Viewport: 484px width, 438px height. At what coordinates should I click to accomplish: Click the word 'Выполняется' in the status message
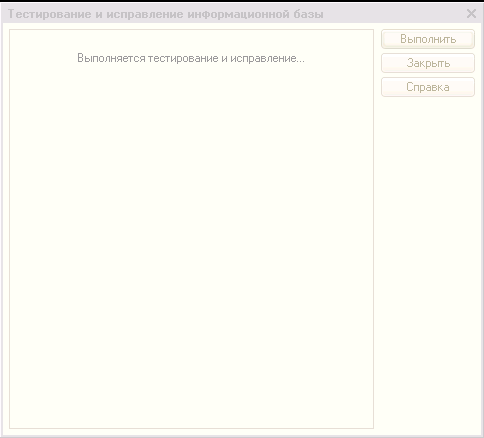click(111, 58)
